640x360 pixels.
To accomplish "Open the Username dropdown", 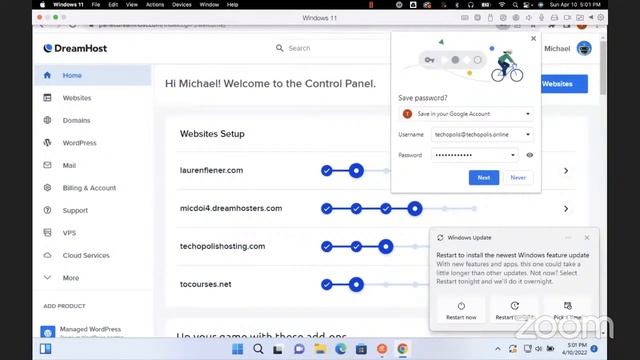I will click(528, 134).
